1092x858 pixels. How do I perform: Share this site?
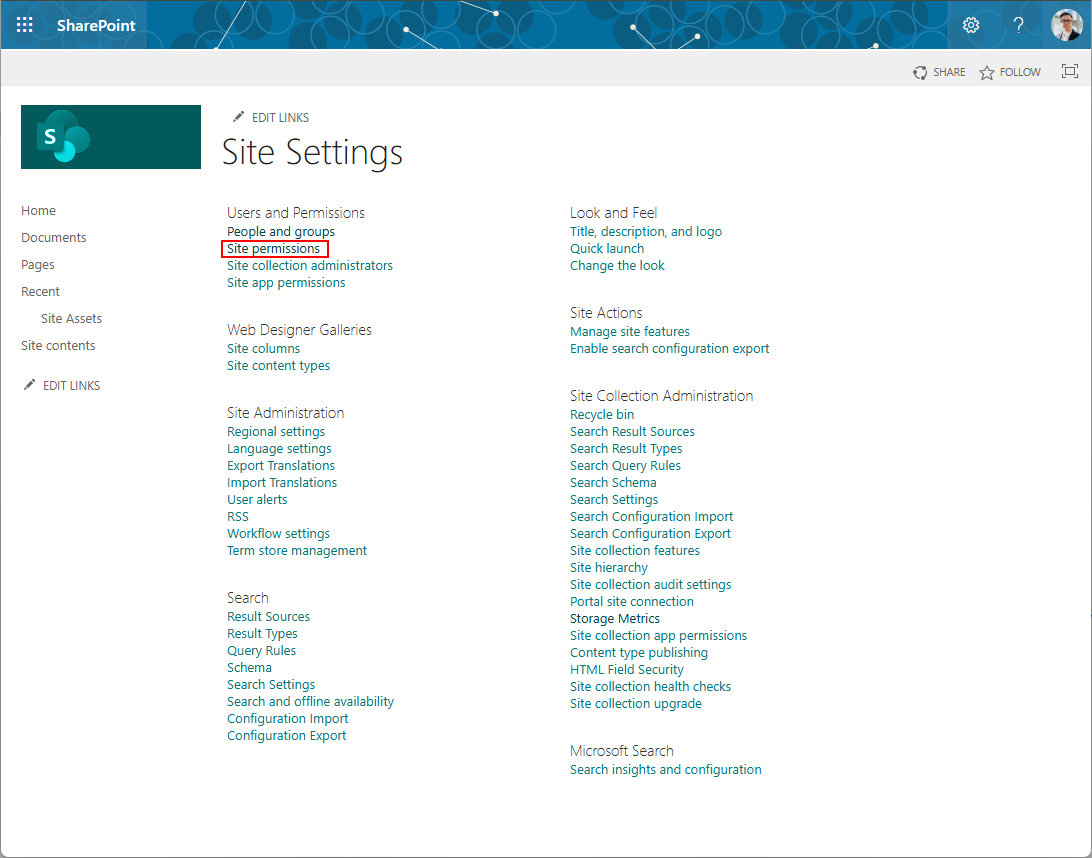pyautogui.click(x=938, y=71)
